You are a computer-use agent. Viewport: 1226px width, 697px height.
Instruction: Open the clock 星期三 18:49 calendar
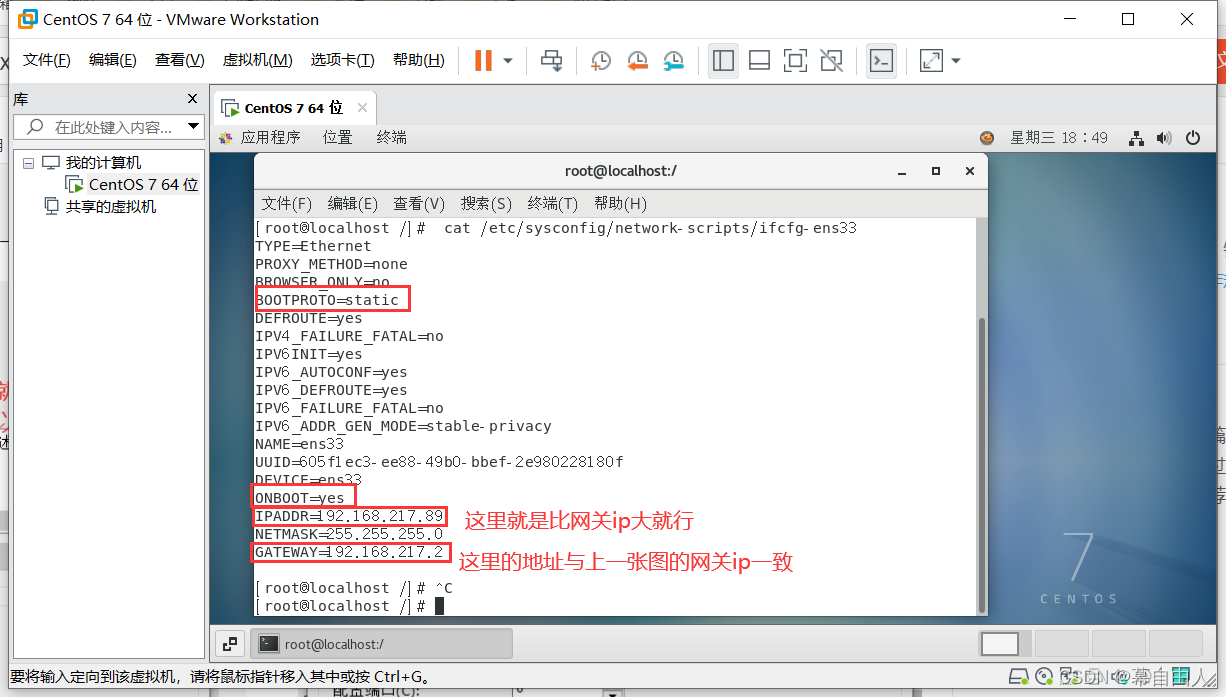[x=1059, y=138]
